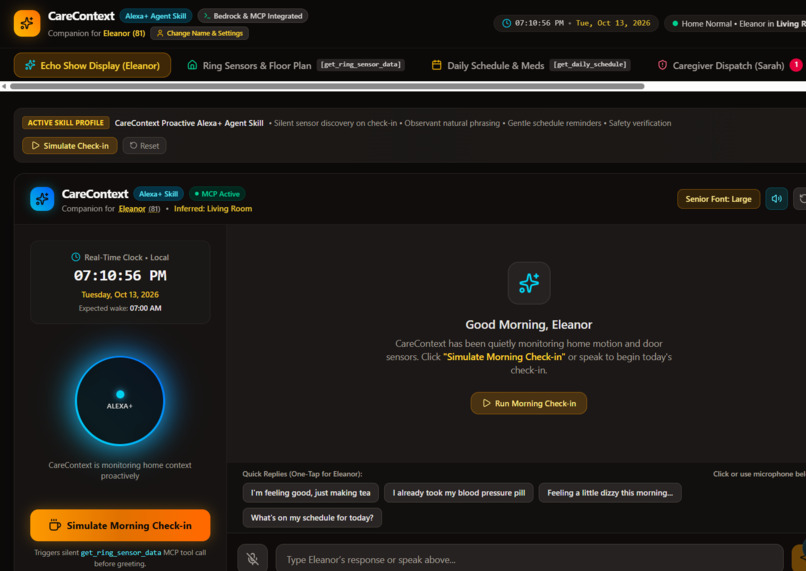Click the Reset button
This screenshot has width=806, height=571.
click(144, 145)
